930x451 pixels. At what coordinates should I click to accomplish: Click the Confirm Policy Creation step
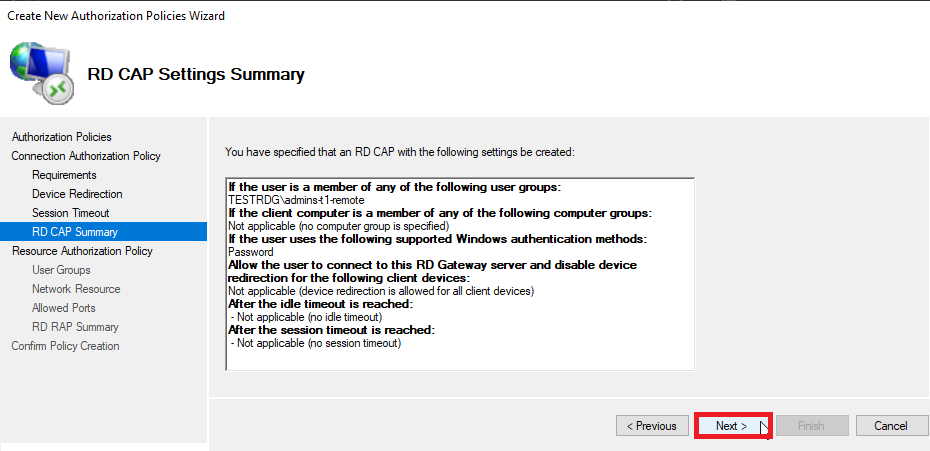[x=65, y=346]
